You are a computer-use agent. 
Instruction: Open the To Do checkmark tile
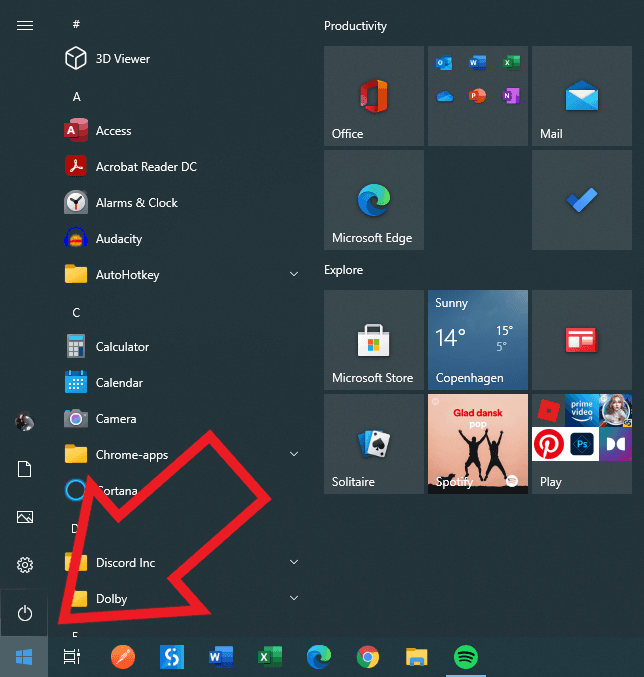[x=582, y=200]
